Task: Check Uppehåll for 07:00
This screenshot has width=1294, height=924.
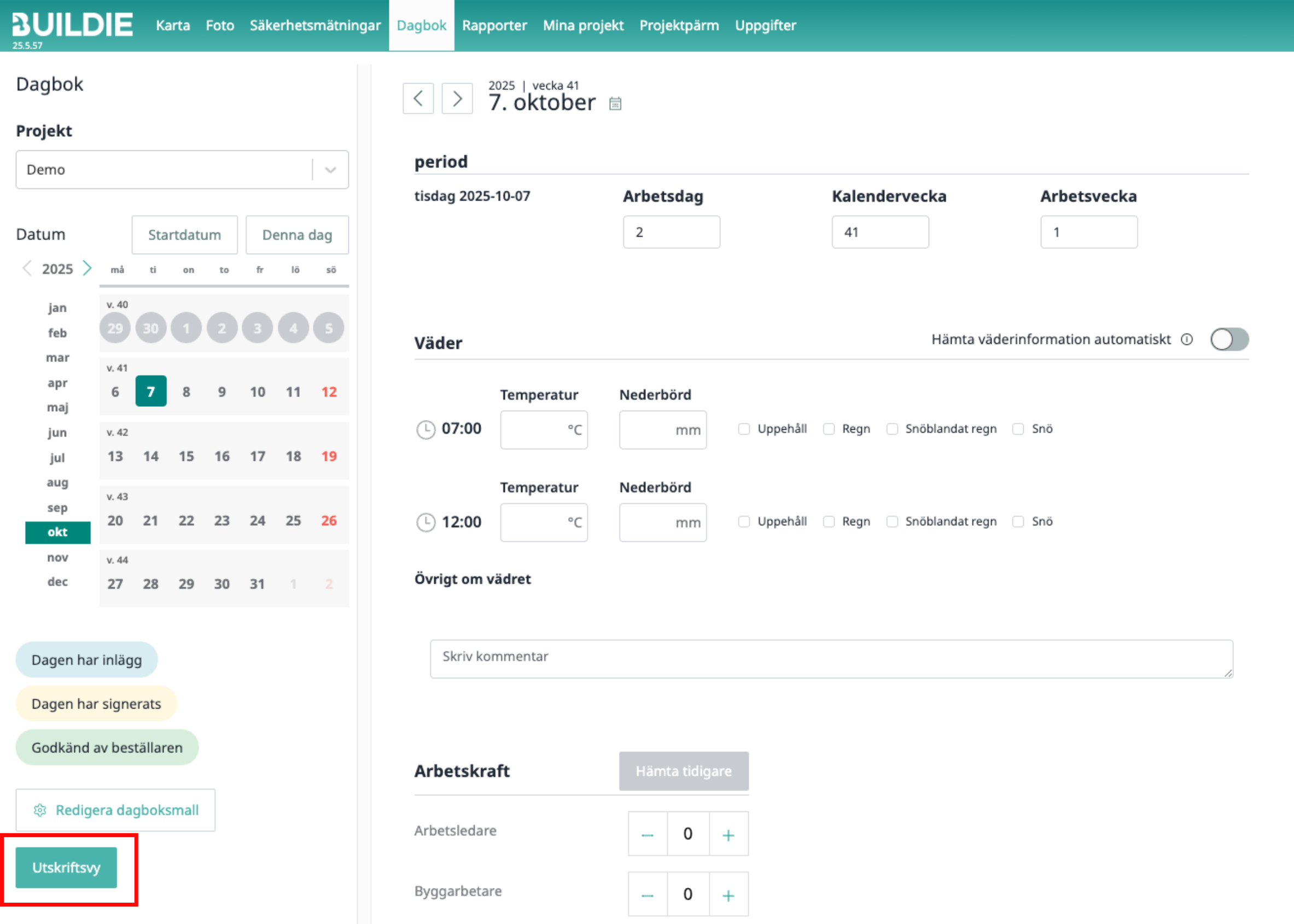Action: 744,429
